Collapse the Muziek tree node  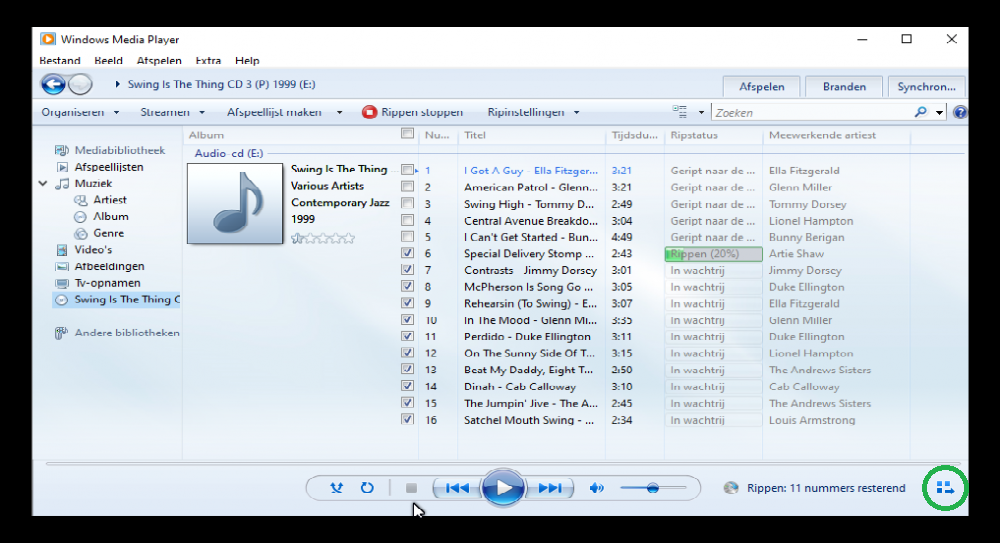pyautogui.click(x=43, y=184)
